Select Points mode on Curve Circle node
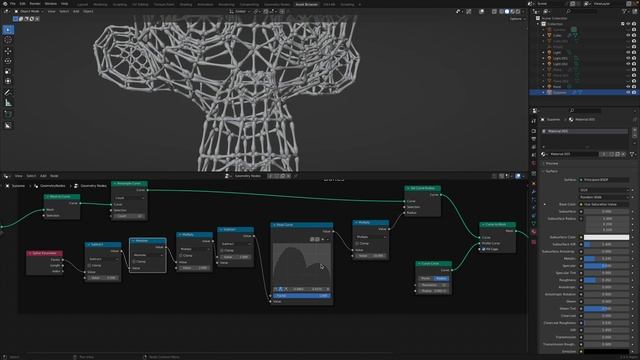Screen dimensions: 640x360 tap(426, 278)
